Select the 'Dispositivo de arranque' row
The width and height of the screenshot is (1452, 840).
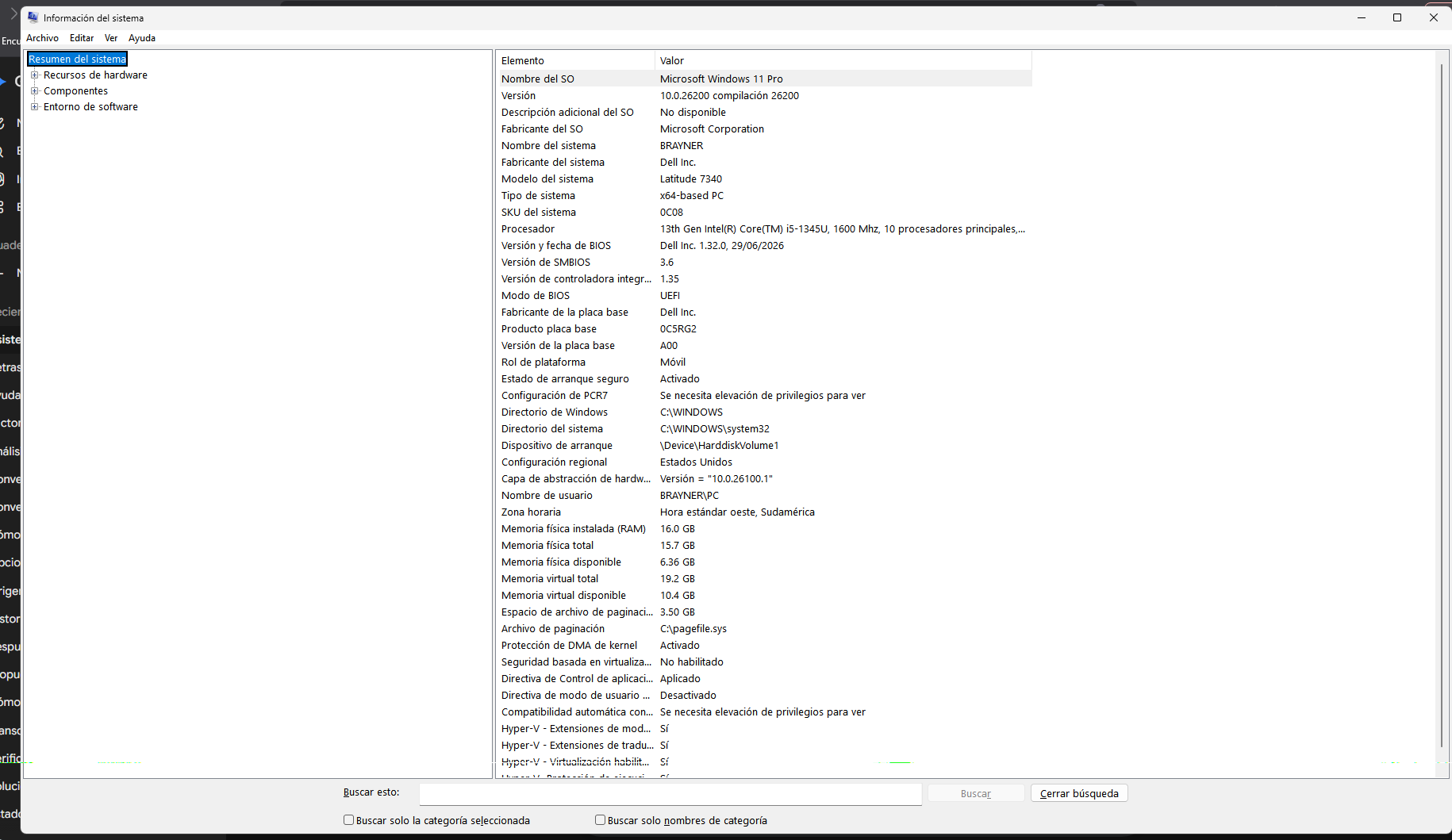pos(764,445)
